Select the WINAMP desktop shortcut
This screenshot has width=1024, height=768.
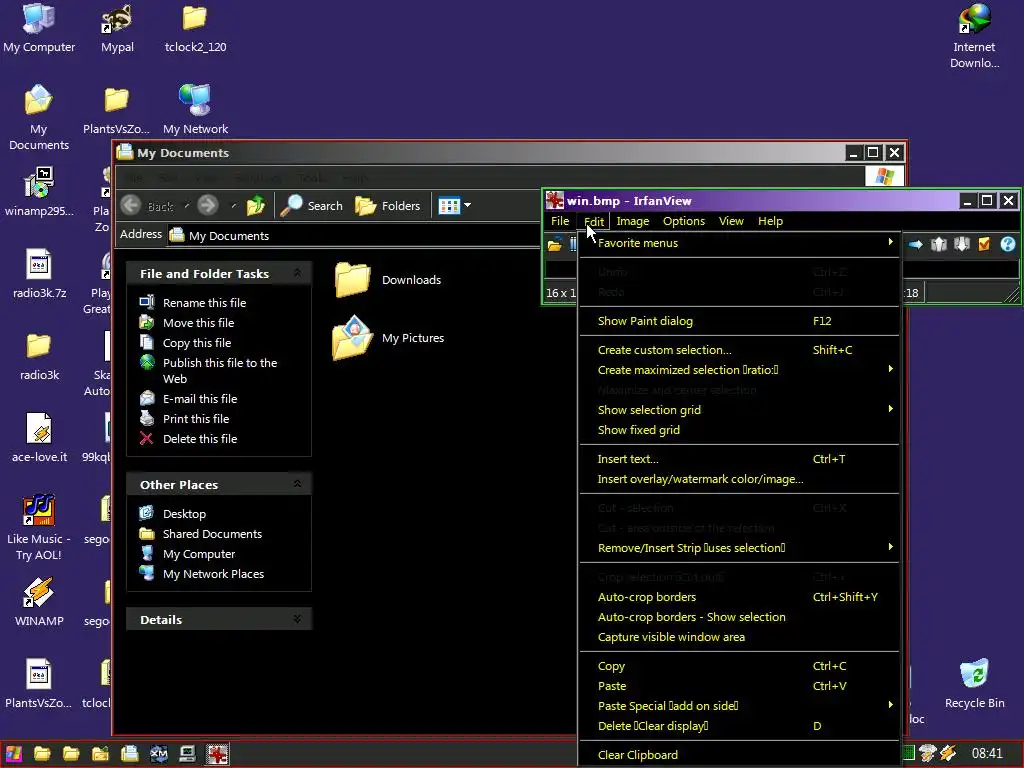(x=39, y=601)
